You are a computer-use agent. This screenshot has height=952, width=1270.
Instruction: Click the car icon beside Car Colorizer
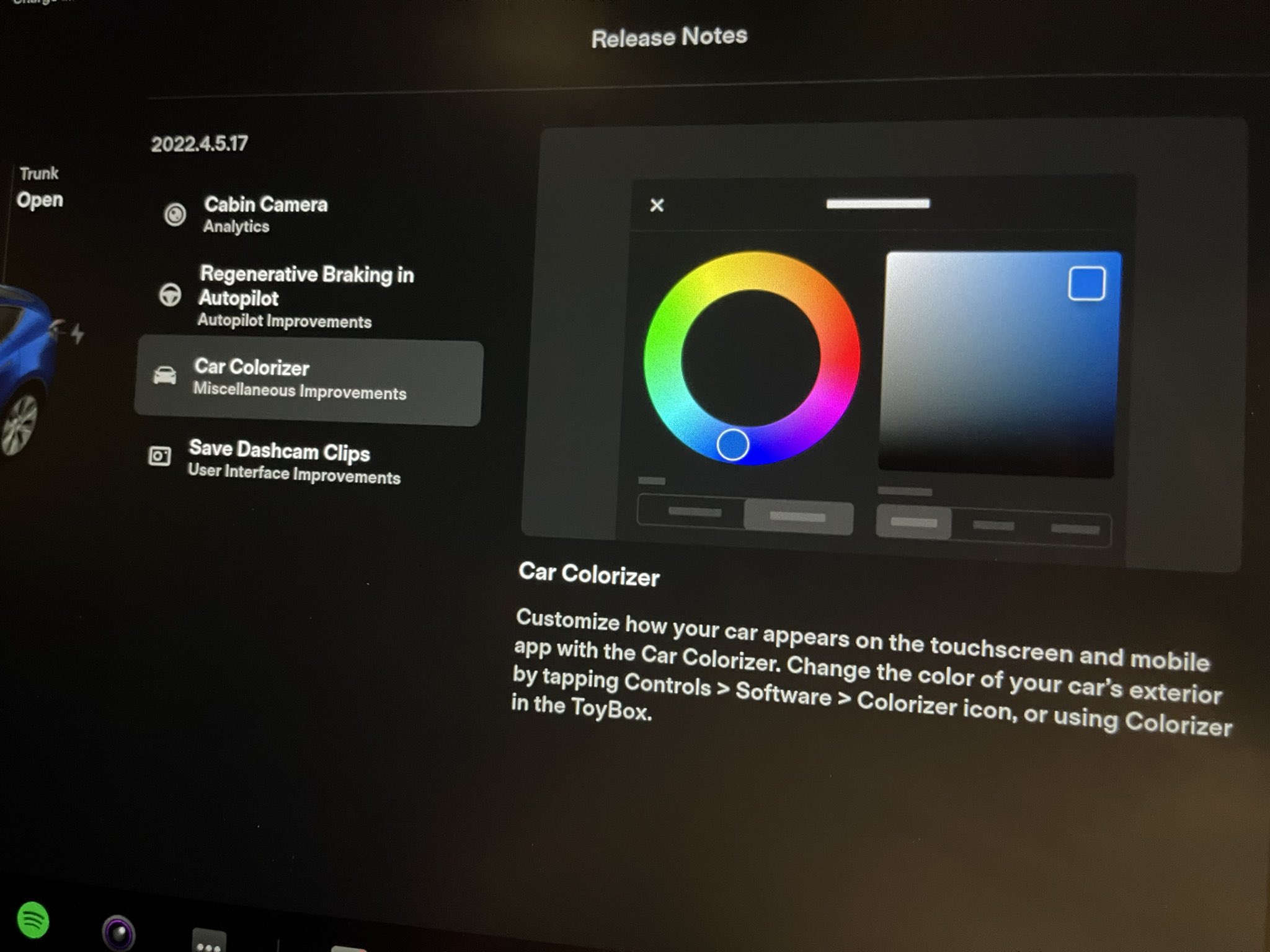pyautogui.click(x=165, y=376)
